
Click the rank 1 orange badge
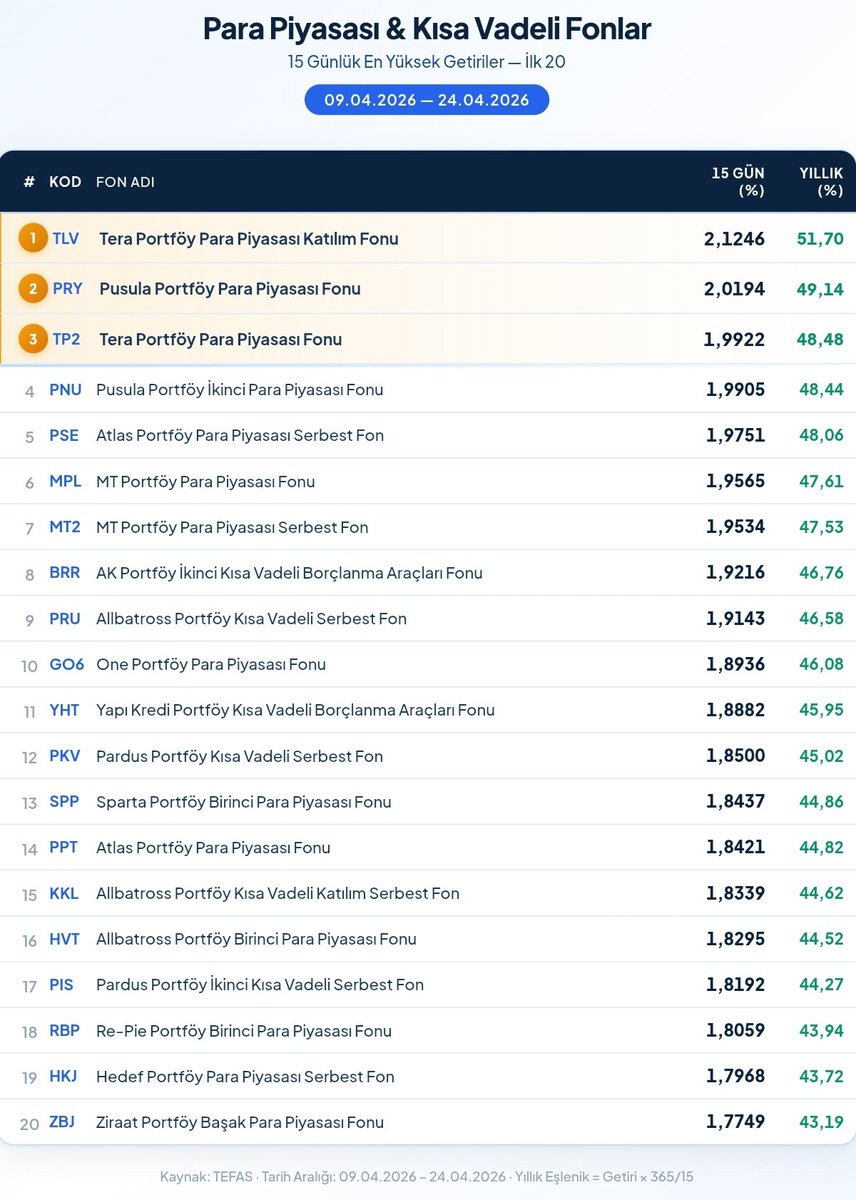click(33, 238)
